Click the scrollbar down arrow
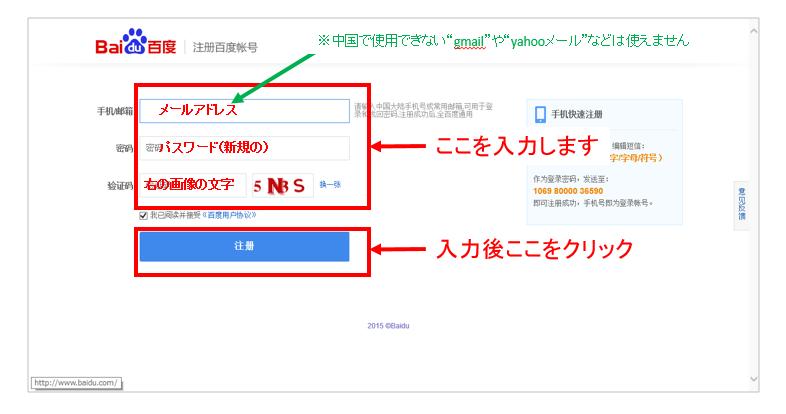This screenshot has height=414, width=786. 753,379
